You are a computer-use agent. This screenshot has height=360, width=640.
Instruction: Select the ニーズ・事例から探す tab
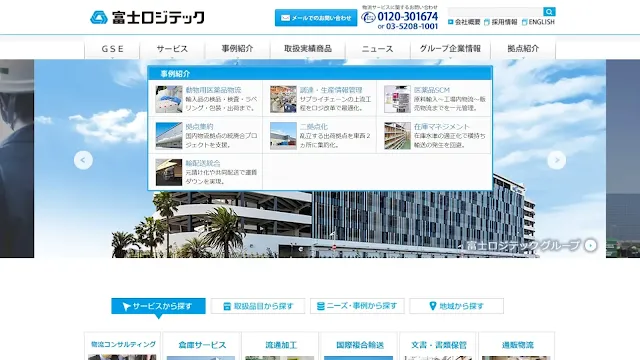click(x=357, y=306)
